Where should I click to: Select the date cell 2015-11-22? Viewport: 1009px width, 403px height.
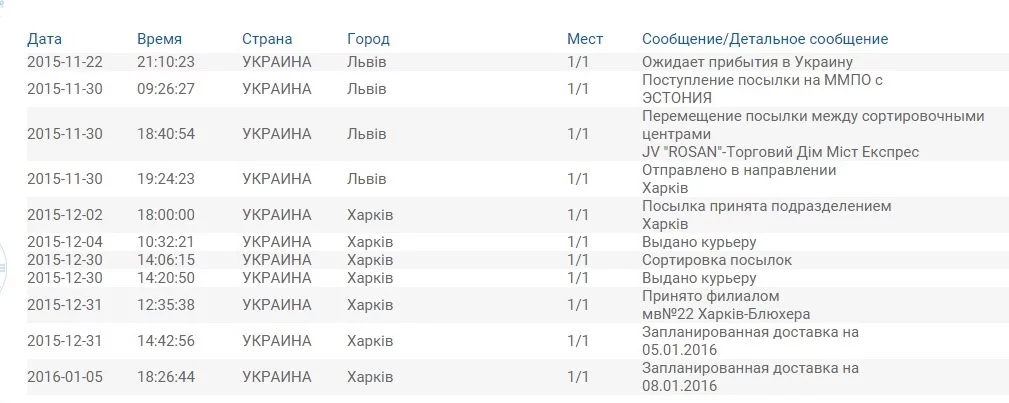(64, 62)
